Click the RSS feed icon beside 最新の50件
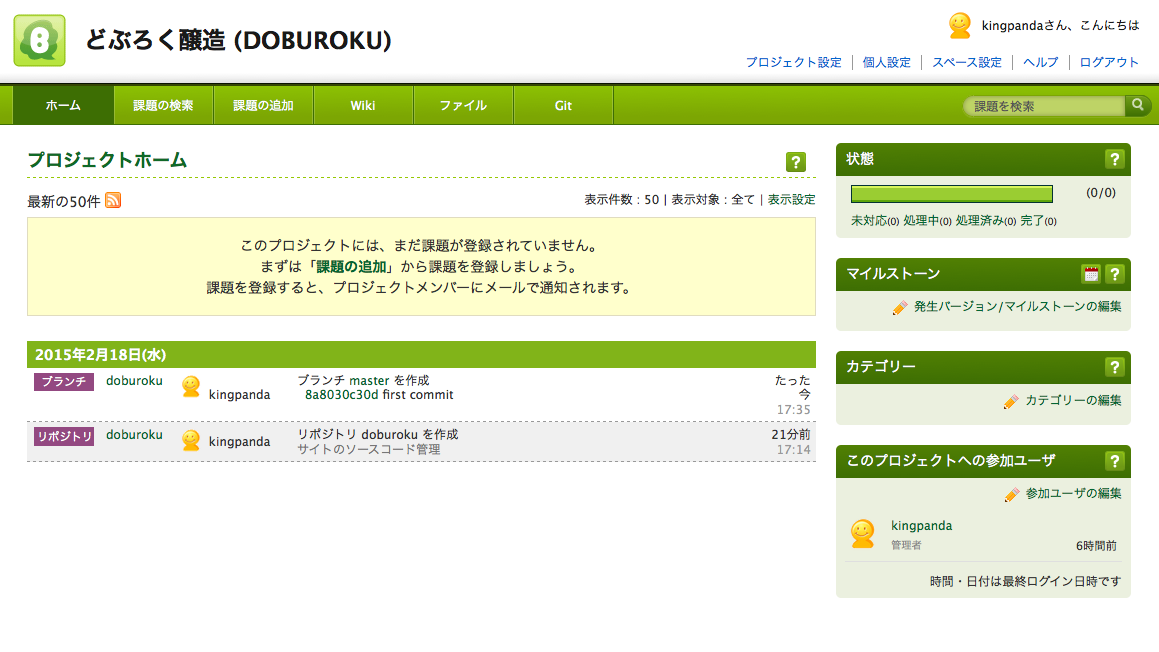Screen dimensions: 1159x652 pyautogui.click(x=113, y=201)
